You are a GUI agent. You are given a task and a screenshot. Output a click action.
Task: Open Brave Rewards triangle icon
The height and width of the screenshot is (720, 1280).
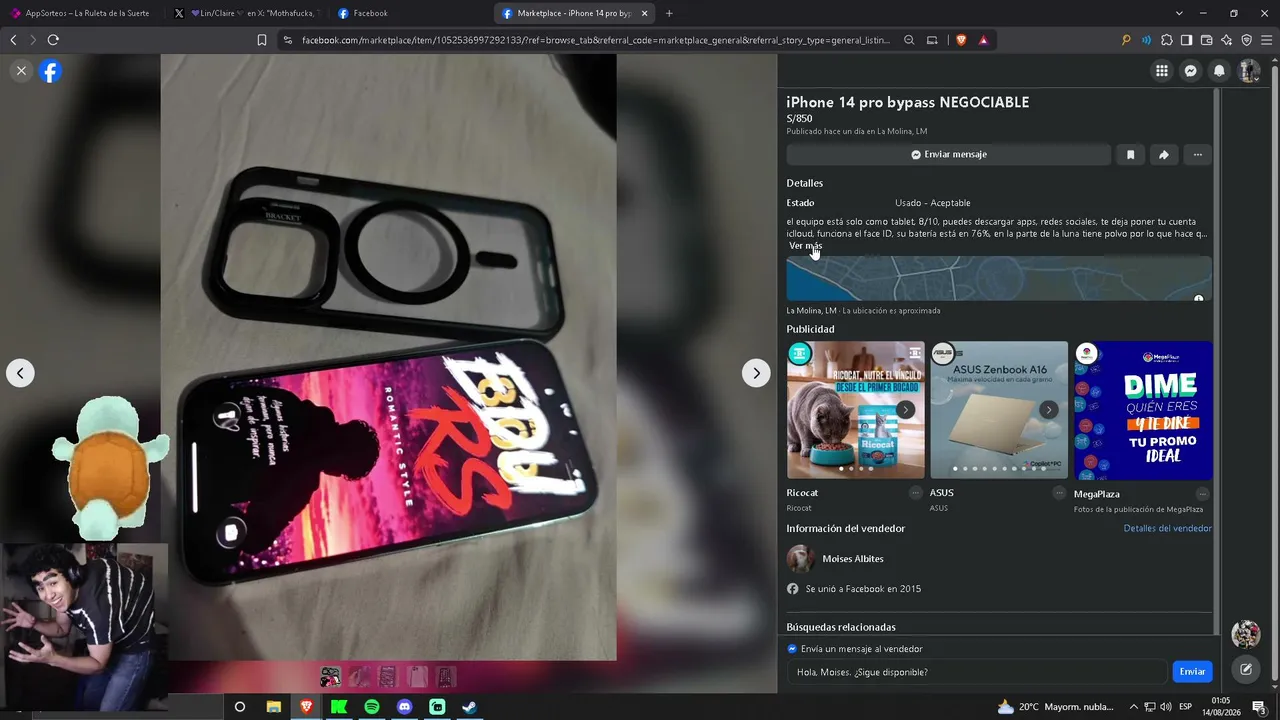[x=984, y=40]
